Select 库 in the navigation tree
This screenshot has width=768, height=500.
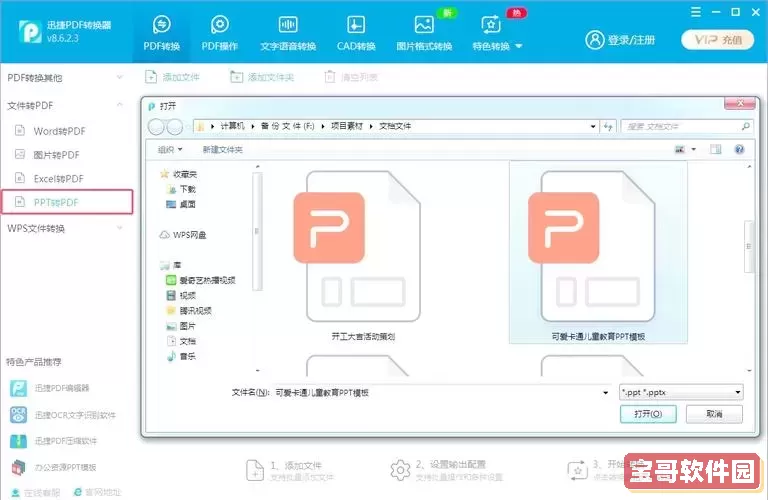point(171,265)
